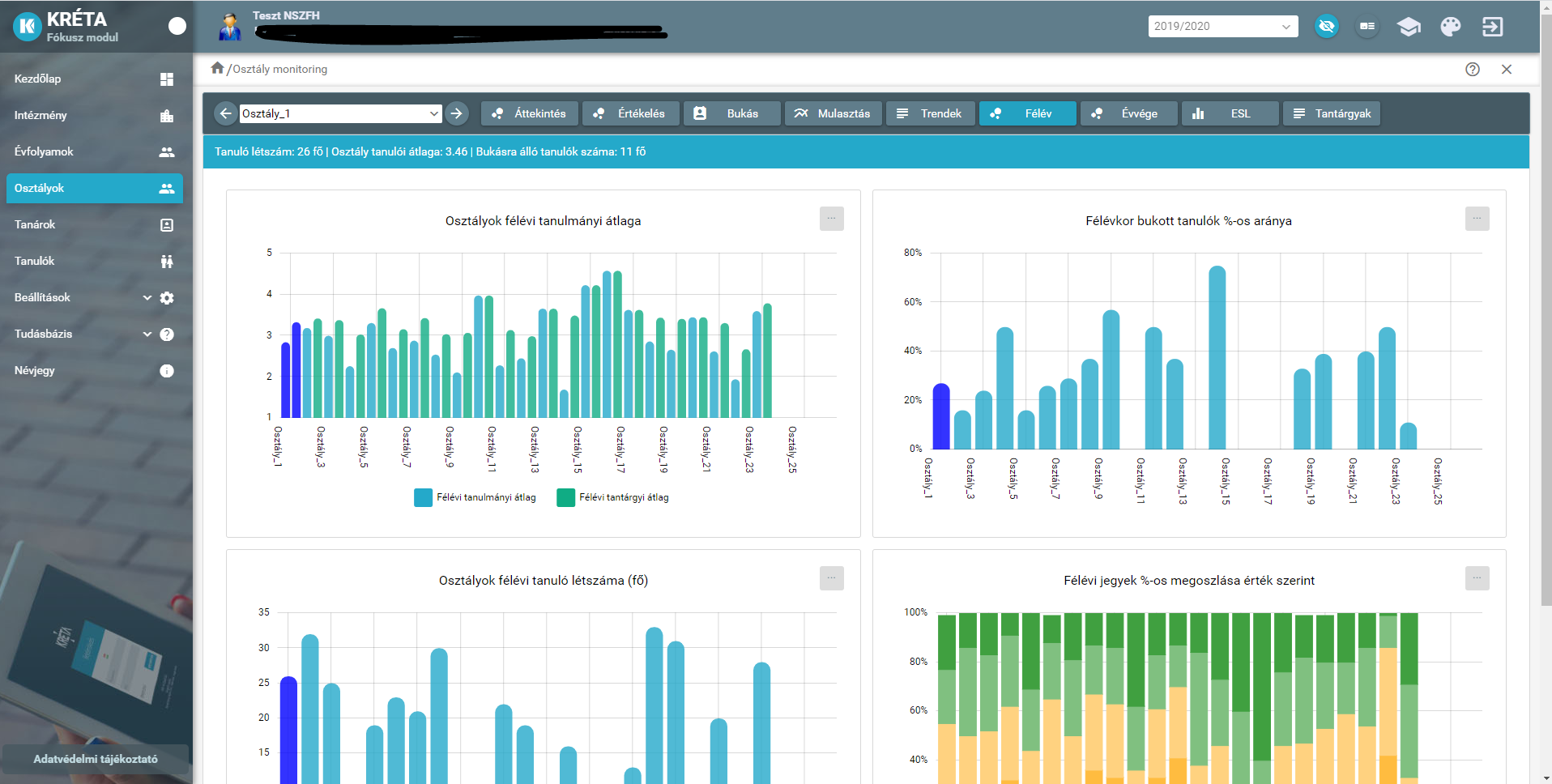Screen dimensions: 1552x784
Task: Click the card view icon in header
Action: pos(1367,27)
